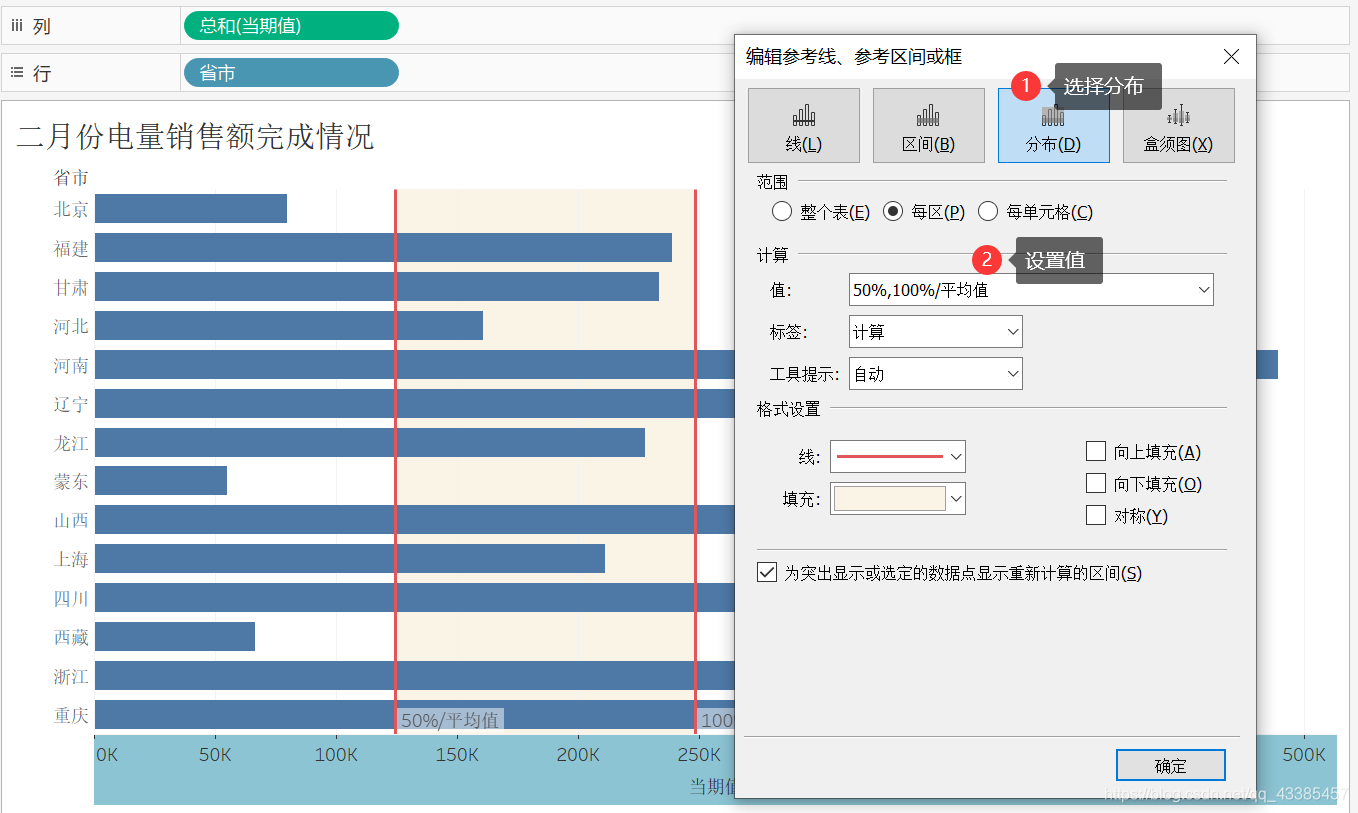This screenshot has height=813, width=1358.
Task: Click the rows shelf icon labeled 行
Action: coord(17,73)
